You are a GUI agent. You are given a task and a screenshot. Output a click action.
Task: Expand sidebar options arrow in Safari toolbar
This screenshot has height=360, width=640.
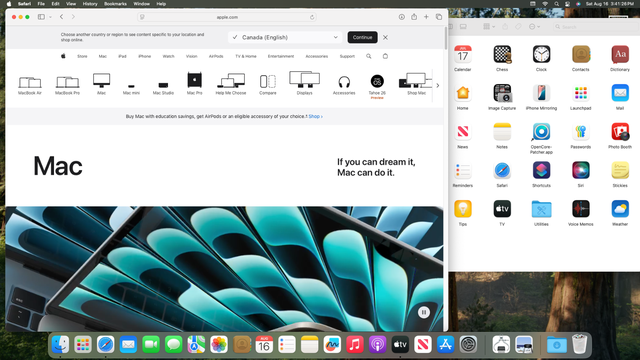tap(50, 17)
